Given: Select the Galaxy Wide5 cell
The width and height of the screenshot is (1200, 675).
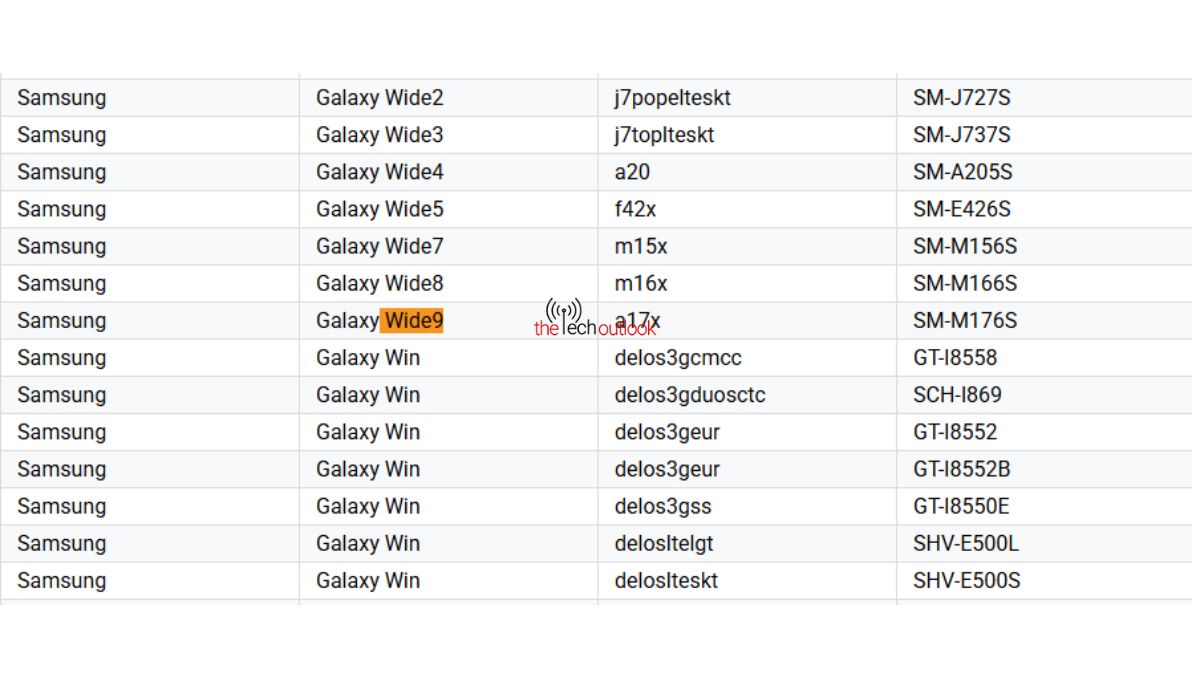Looking at the screenshot, I should pos(449,209).
